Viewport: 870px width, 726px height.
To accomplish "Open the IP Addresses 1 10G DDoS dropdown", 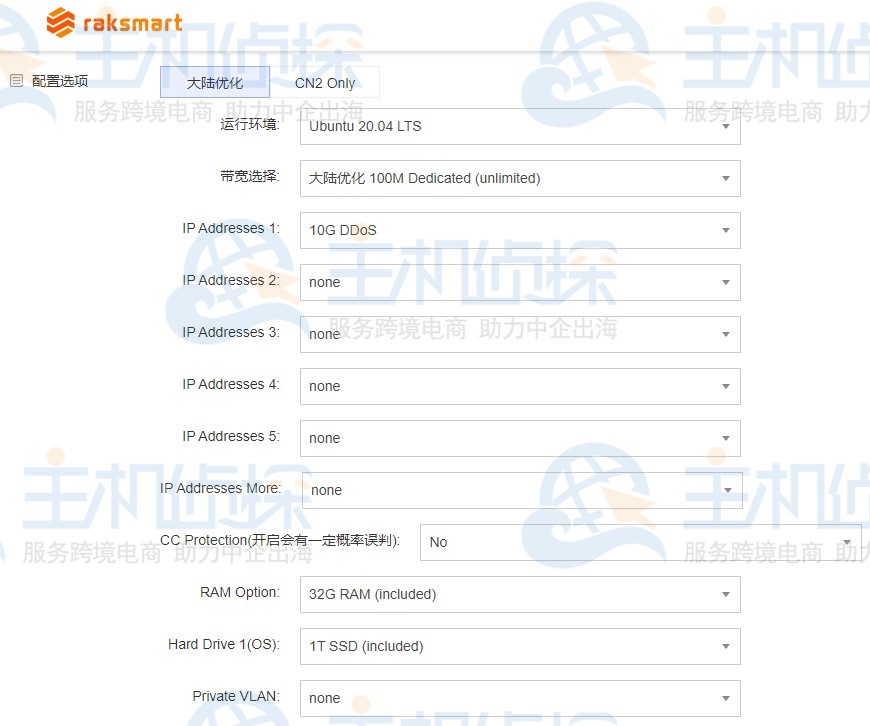I will (520, 230).
